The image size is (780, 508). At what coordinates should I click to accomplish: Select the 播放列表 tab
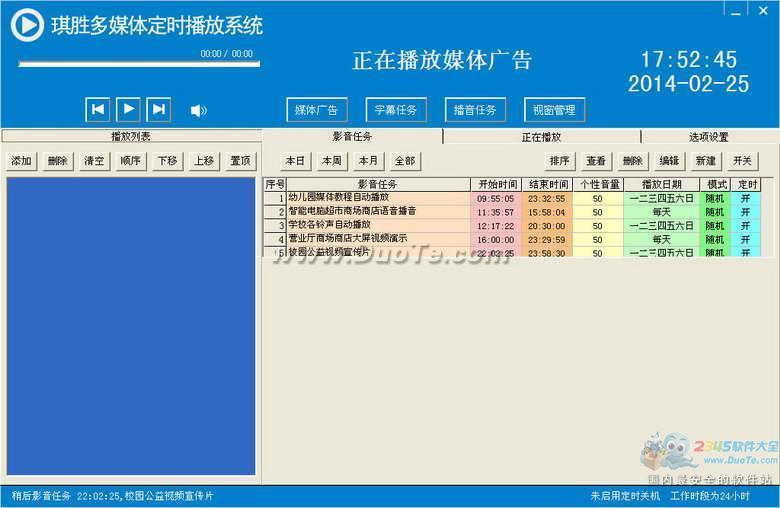131,137
